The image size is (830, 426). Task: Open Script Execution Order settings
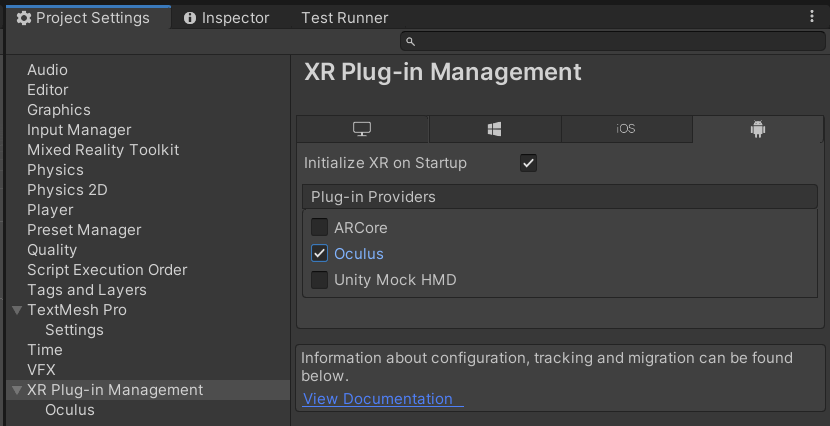(107, 270)
